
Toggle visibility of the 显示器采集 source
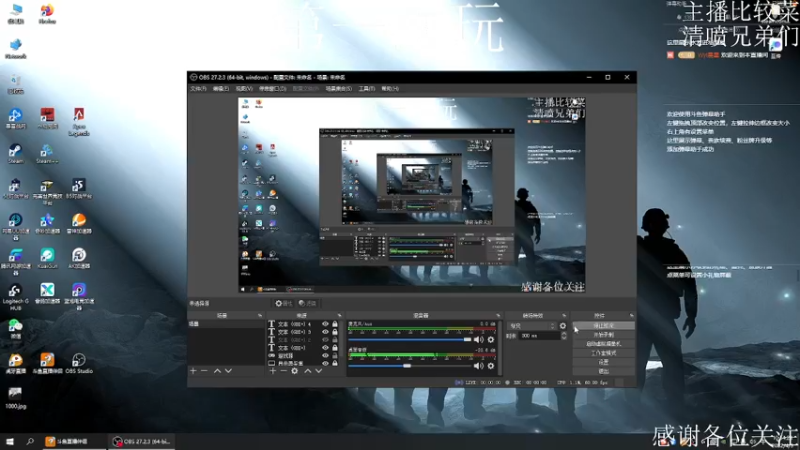coord(325,363)
